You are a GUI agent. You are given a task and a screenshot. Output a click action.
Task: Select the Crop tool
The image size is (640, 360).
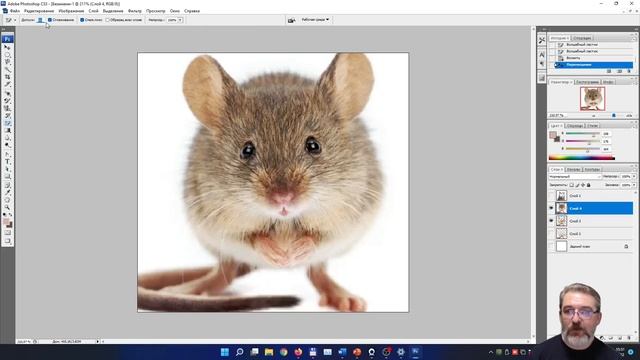click(x=7, y=77)
